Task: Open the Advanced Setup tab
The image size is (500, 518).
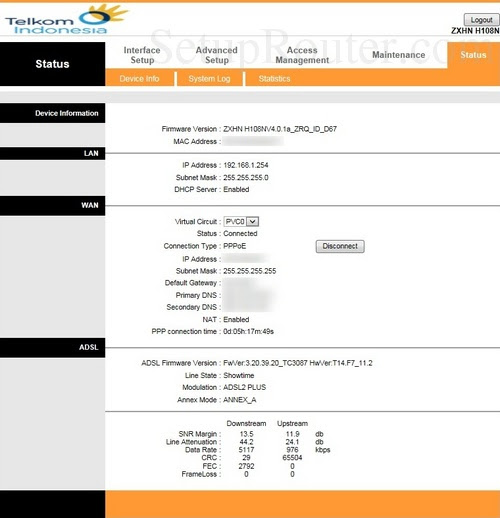Action: (217, 55)
